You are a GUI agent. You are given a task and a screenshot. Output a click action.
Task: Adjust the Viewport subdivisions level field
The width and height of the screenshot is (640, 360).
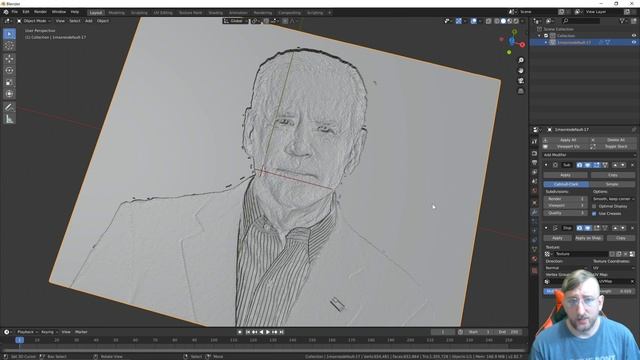565,206
